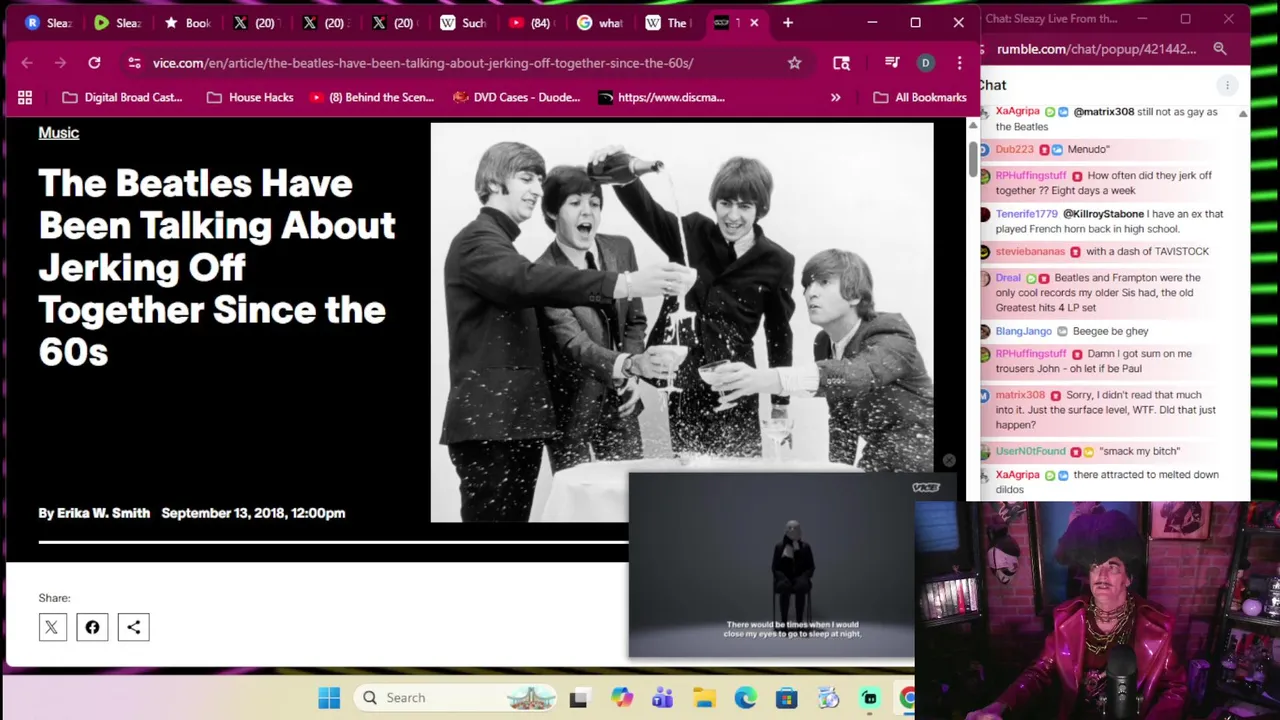
Task: Open the media controls icon in Chrome toolbar
Action: click(892, 63)
